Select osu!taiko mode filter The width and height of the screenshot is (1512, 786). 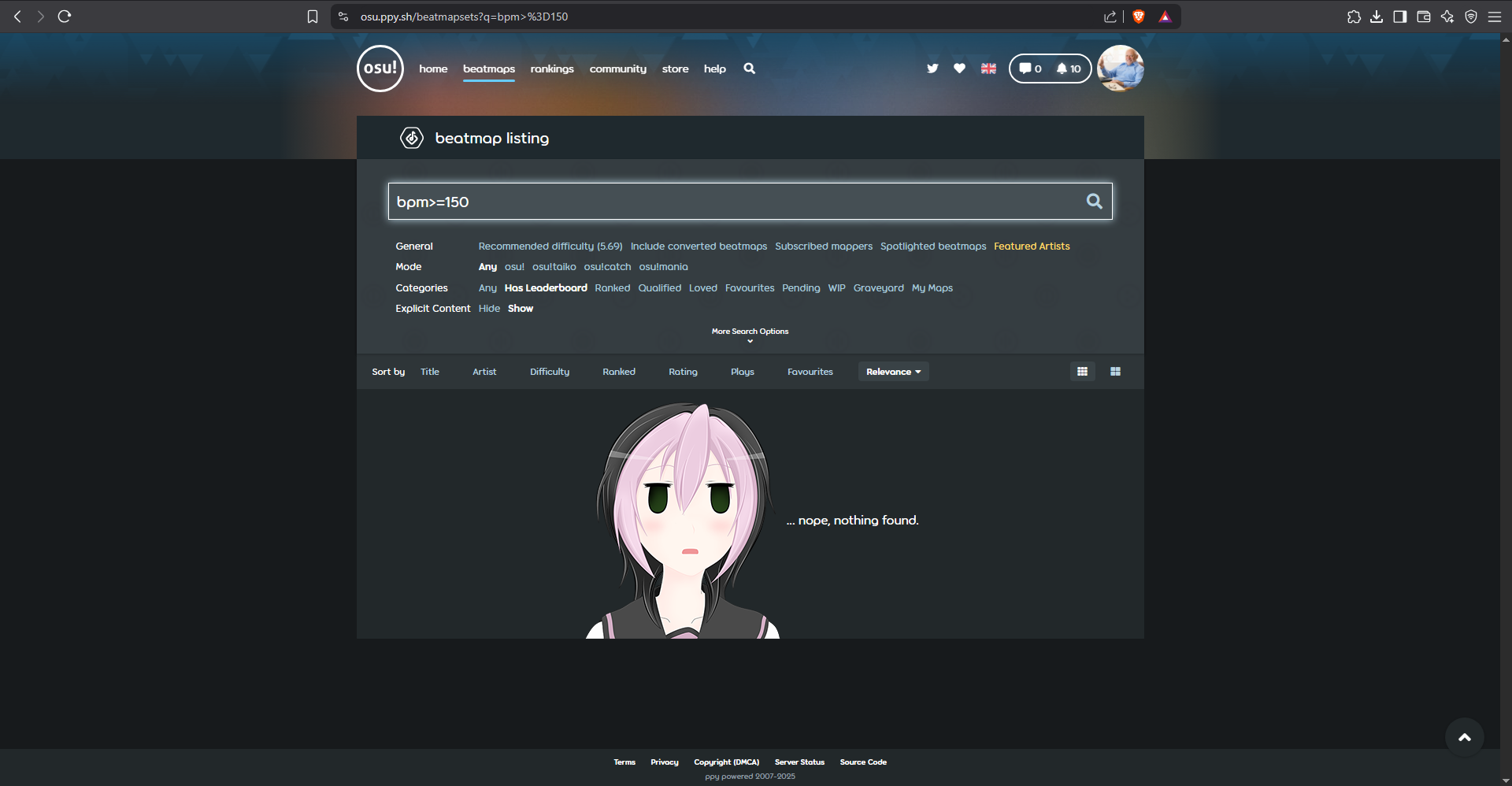[x=554, y=267]
